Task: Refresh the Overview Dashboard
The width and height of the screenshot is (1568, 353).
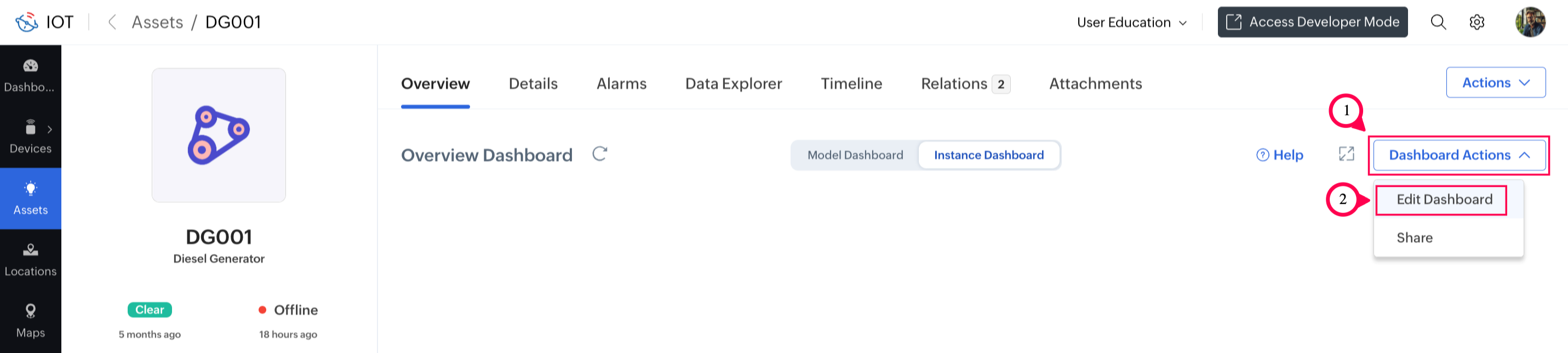Action: coord(599,154)
